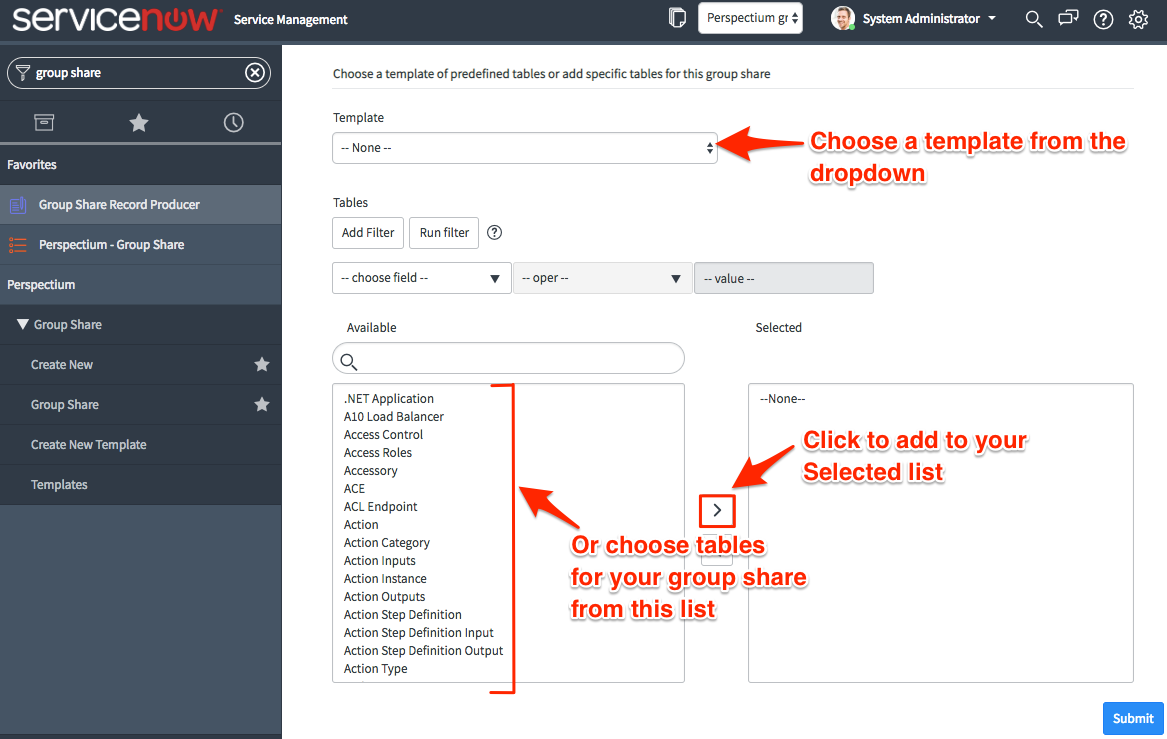Click the Perspectium application heading

click(x=41, y=284)
